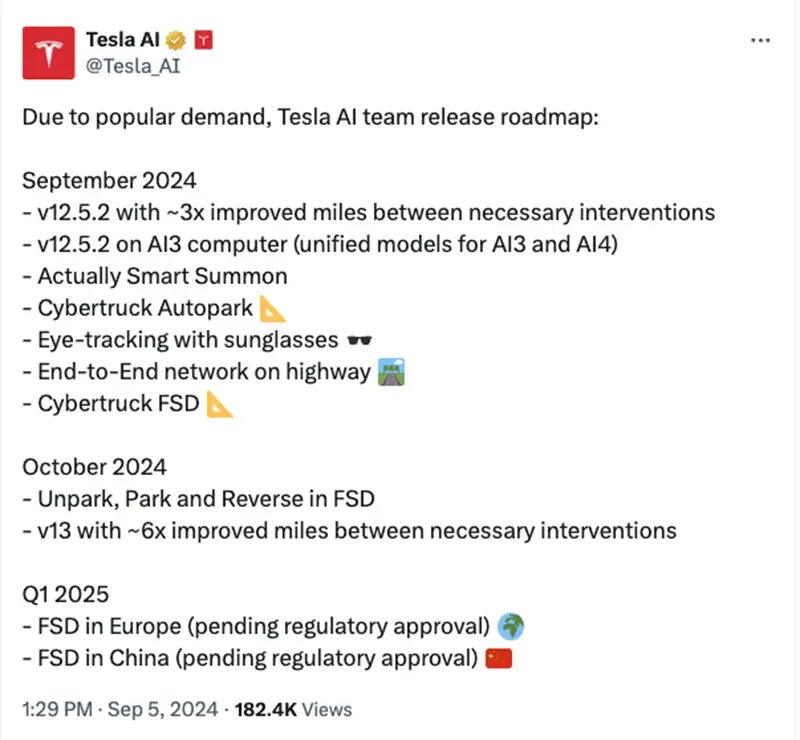This screenshot has width=800, height=740.
Task: Click the ruler emoji beside Cybertruck FSD
Action: [x=219, y=405]
